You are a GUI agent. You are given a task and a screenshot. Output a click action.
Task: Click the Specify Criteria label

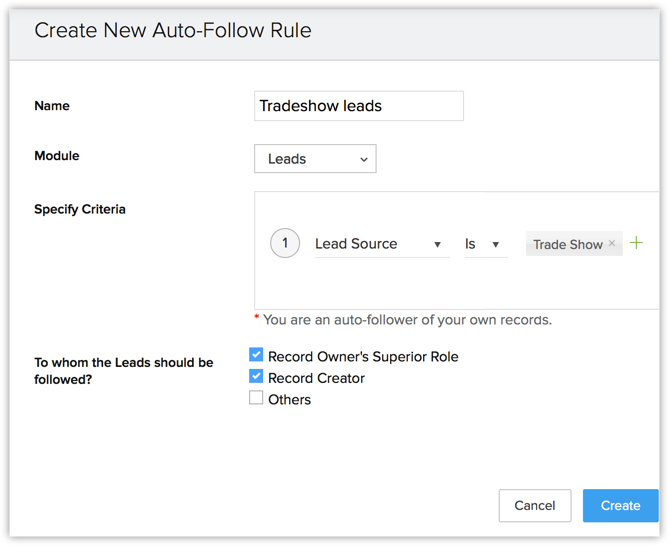[x=80, y=210]
